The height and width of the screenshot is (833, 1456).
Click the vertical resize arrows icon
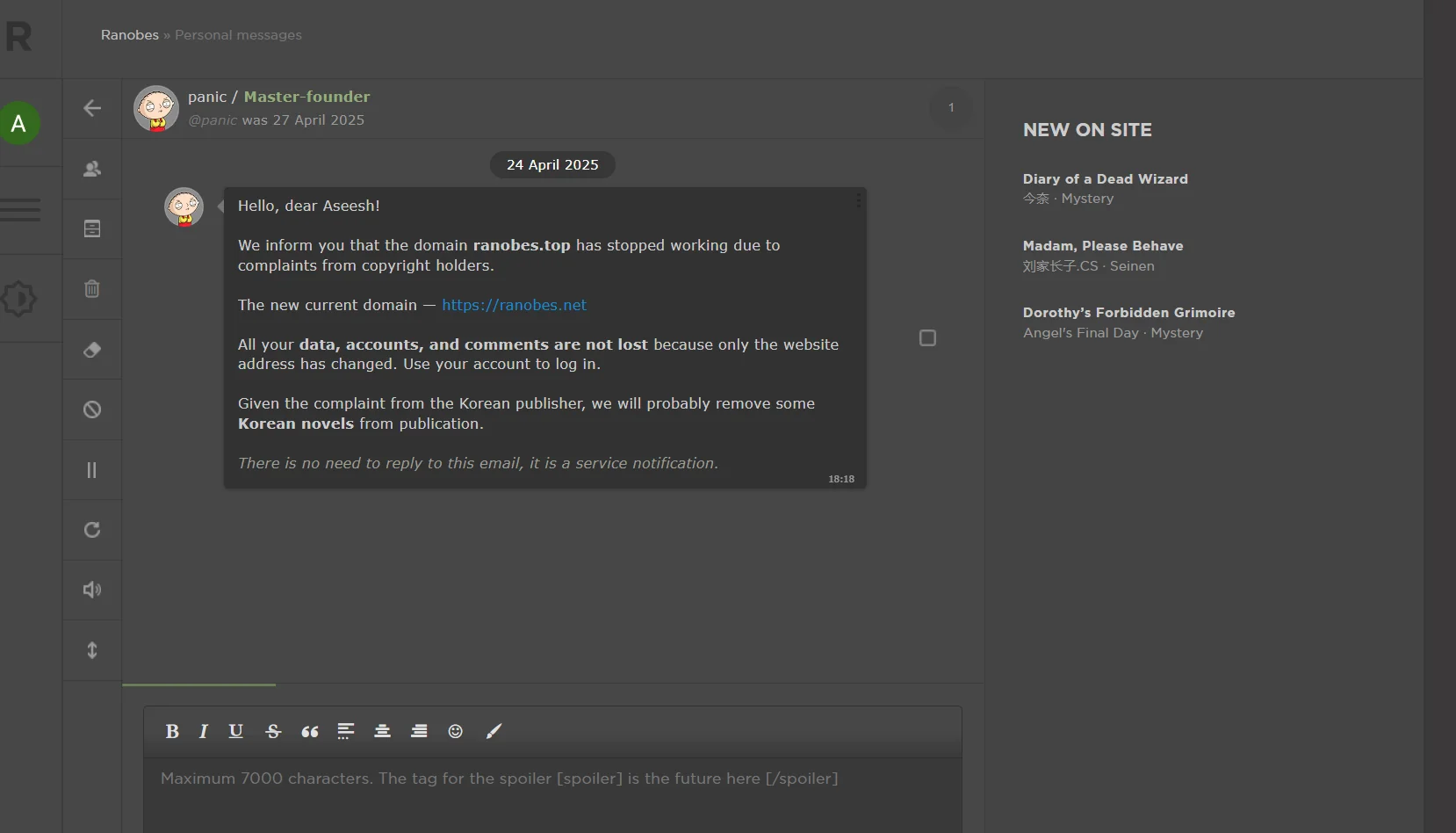click(92, 650)
